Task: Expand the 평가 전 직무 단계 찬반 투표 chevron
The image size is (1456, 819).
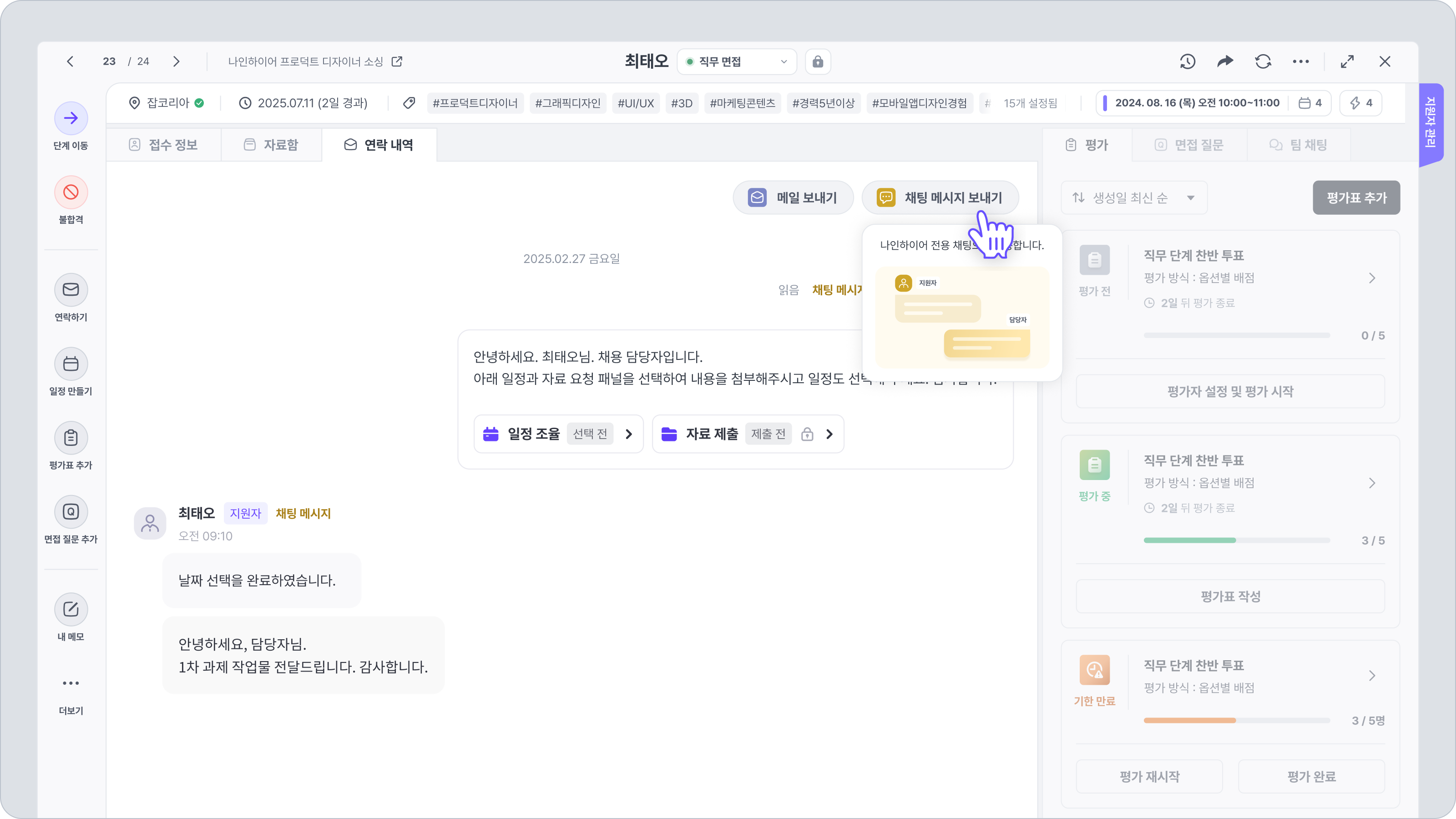Action: click(1372, 278)
